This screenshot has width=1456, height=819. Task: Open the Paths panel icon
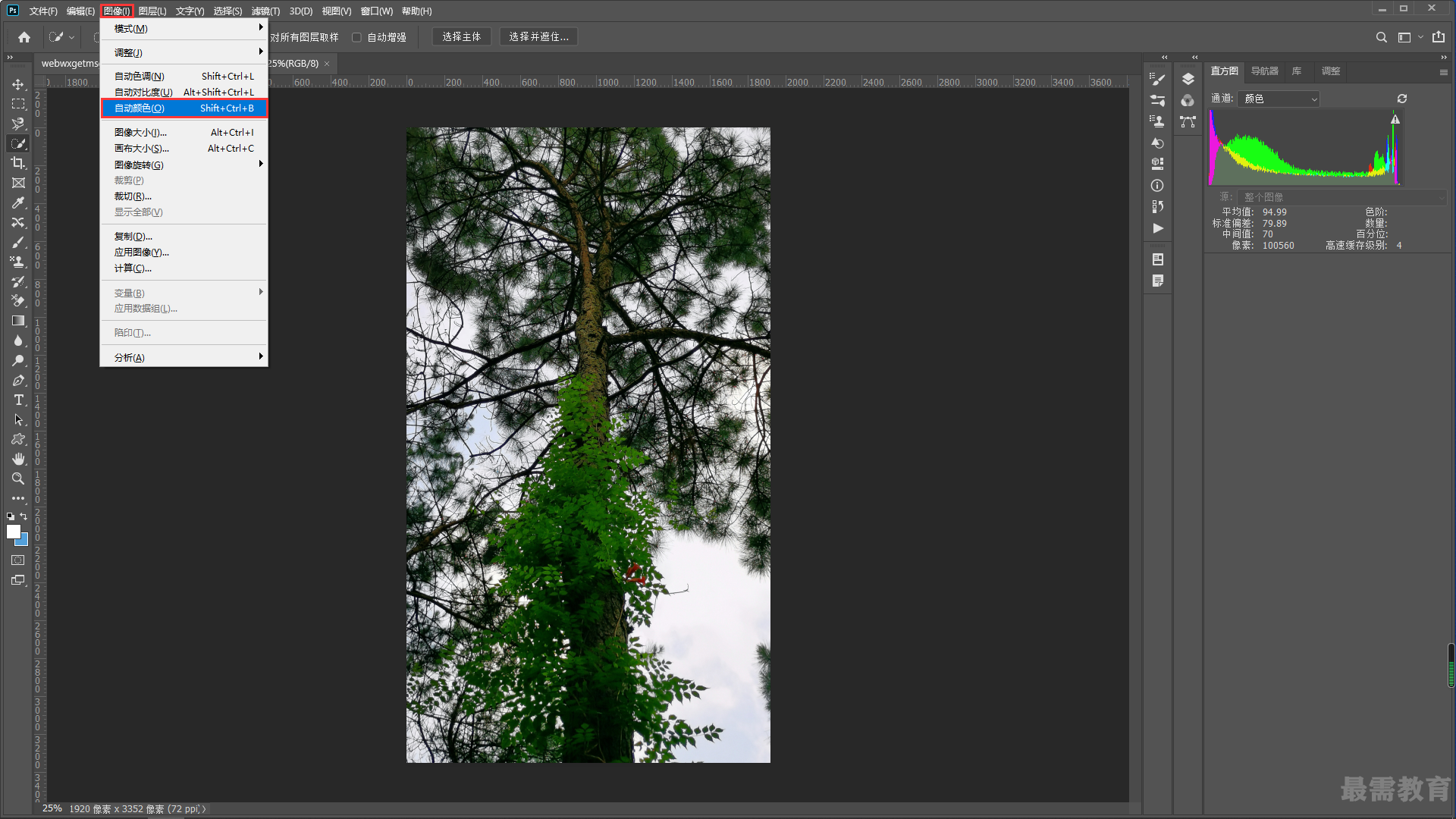tap(1188, 121)
